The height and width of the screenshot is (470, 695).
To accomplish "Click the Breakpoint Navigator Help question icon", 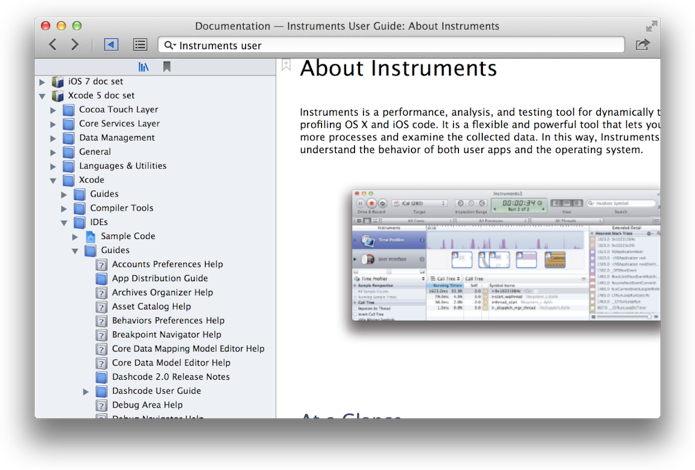I will 102,335.
